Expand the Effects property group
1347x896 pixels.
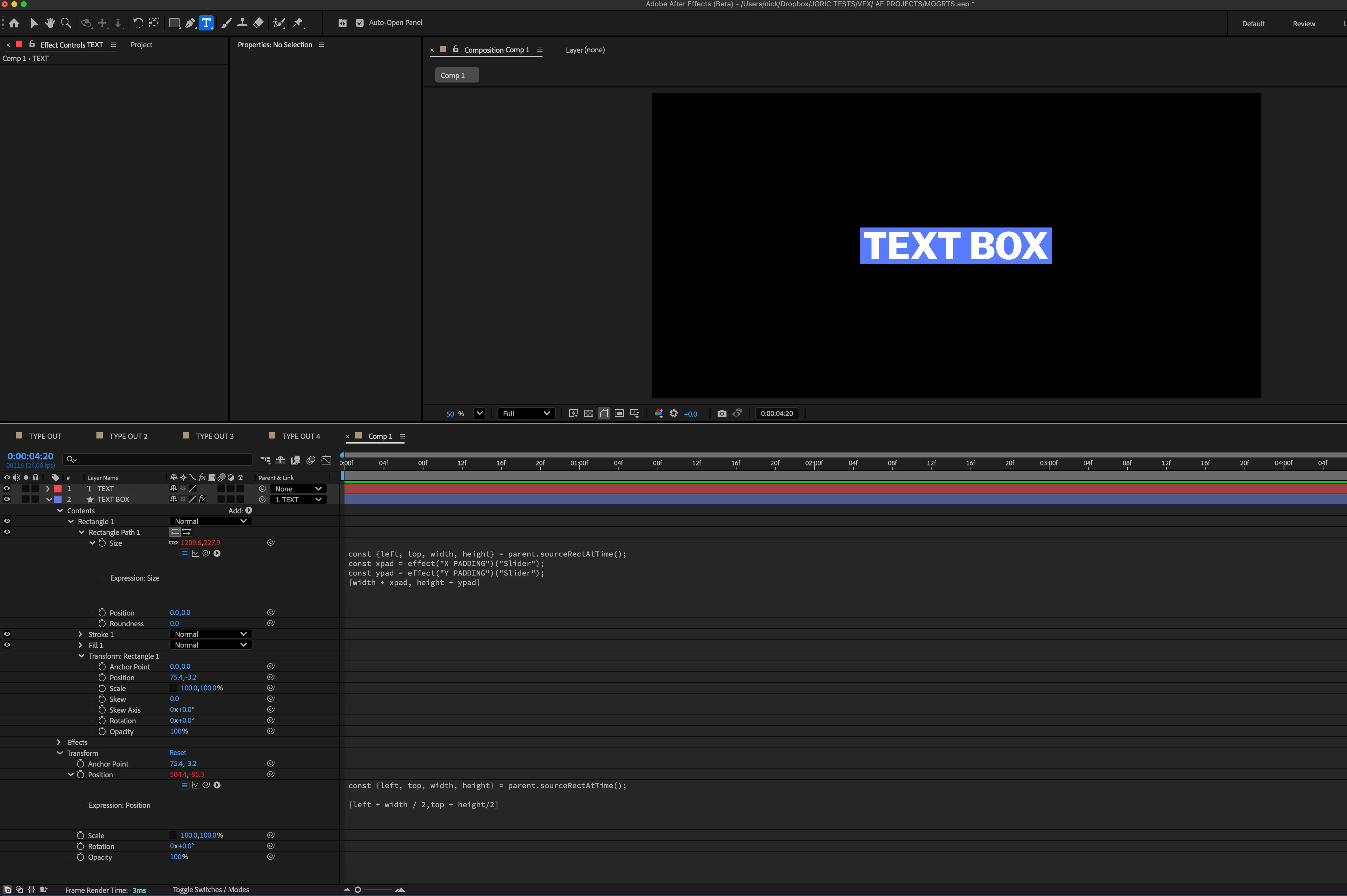click(x=59, y=742)
